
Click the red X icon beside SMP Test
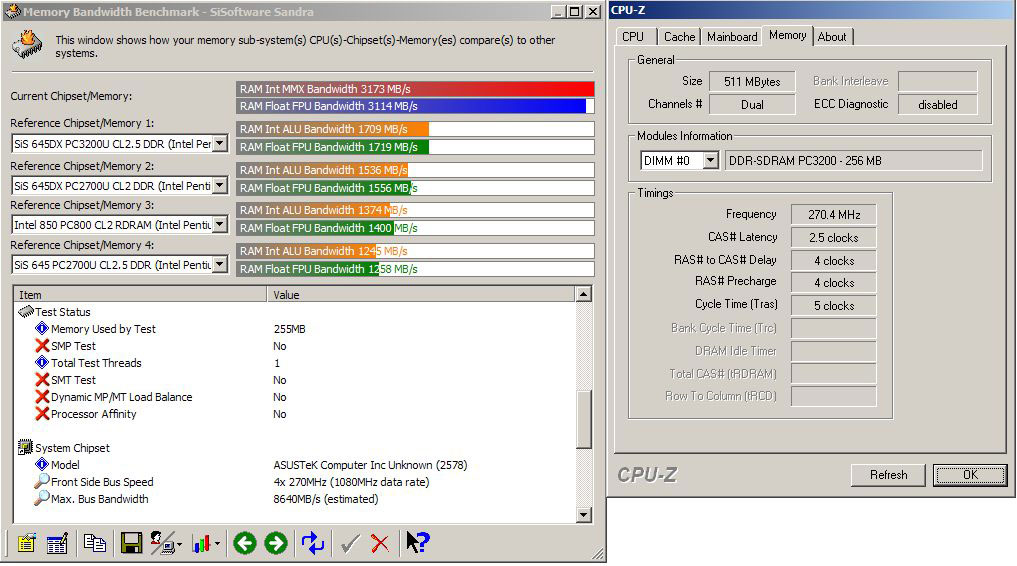tap(42, 346)
